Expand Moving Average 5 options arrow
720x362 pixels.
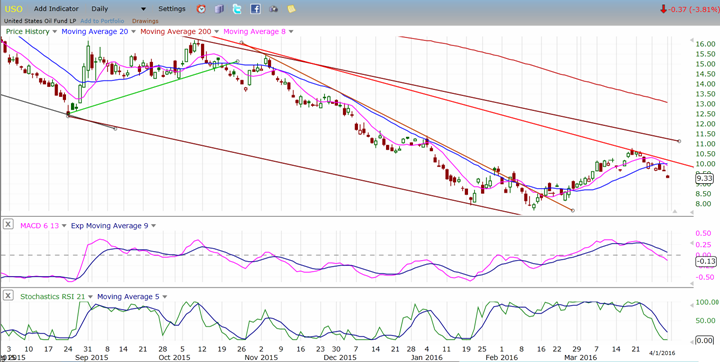(164, 297)
